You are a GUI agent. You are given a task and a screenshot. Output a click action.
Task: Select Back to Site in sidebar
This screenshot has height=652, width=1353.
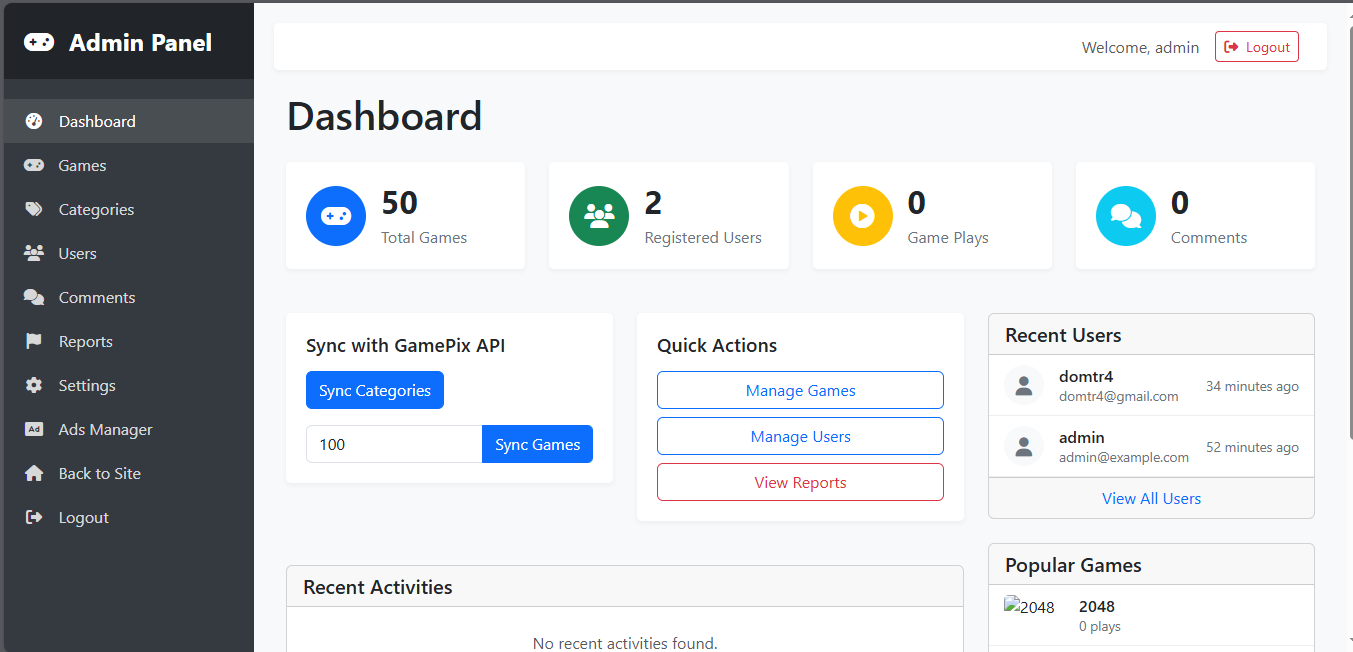(x=129, y=473)
